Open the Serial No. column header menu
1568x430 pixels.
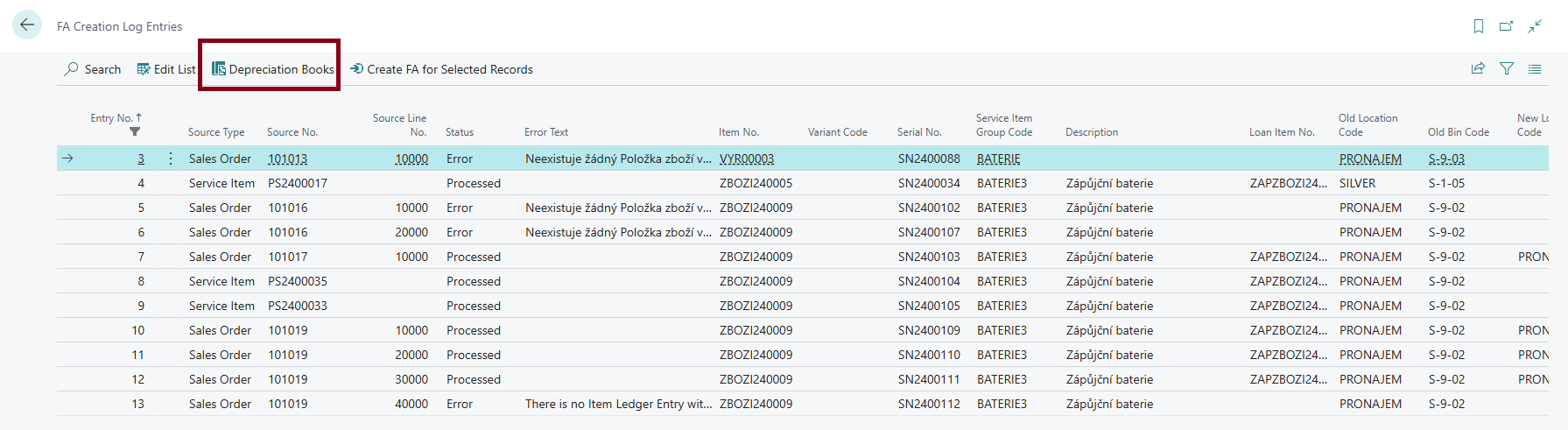[919, 132]
